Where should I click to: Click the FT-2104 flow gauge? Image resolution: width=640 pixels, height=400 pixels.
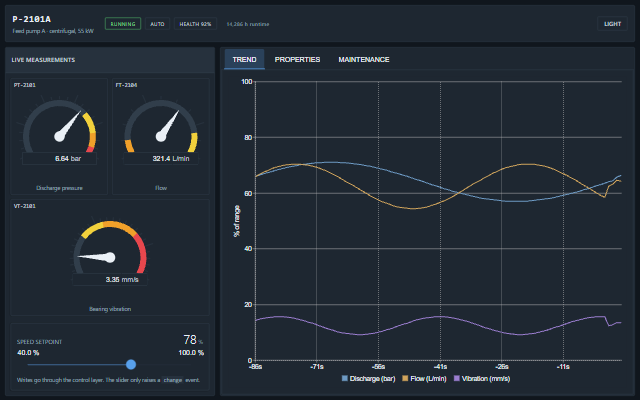tap(161, 130)
